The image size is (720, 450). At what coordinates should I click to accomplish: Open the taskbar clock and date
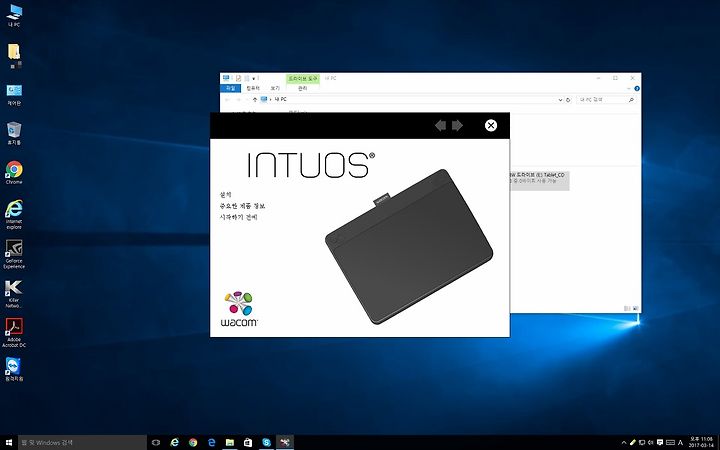pyautogui.click(x=701, y=443)
